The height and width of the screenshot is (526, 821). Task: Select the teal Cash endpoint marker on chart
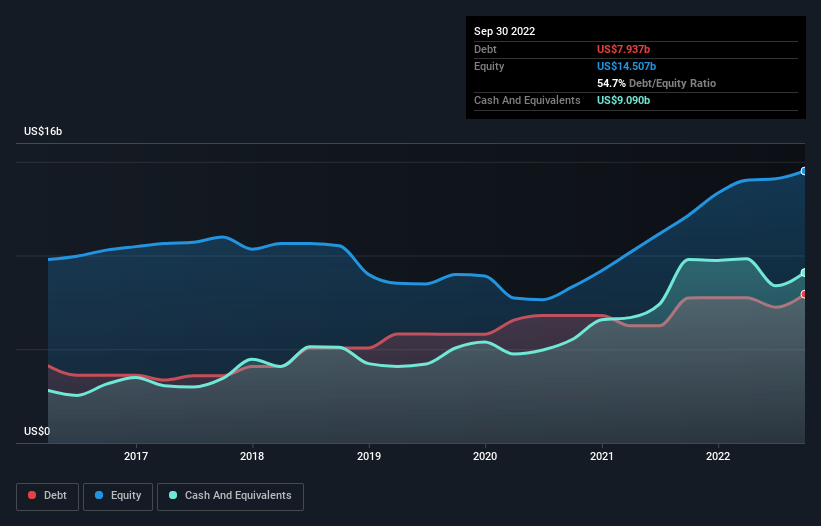tap(804, 273)
